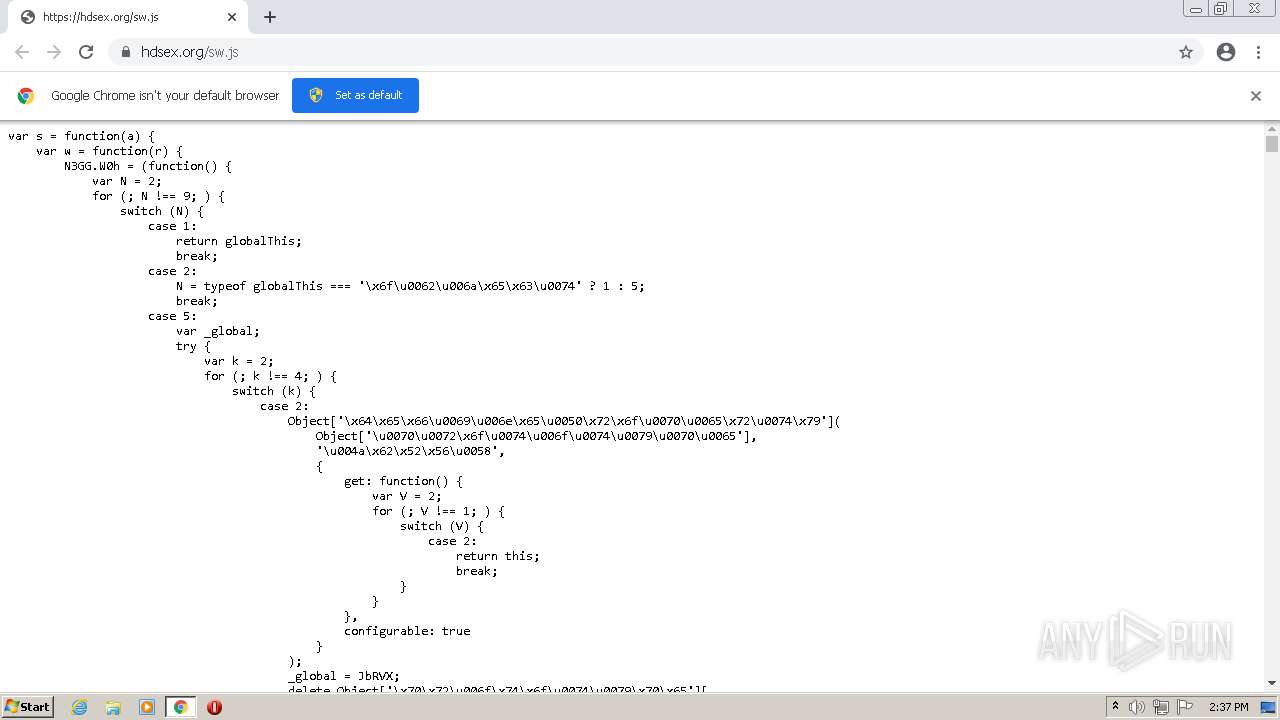
Task: Click the 'N = typeof globalThis' line
Action: click(x=410, y=286)
